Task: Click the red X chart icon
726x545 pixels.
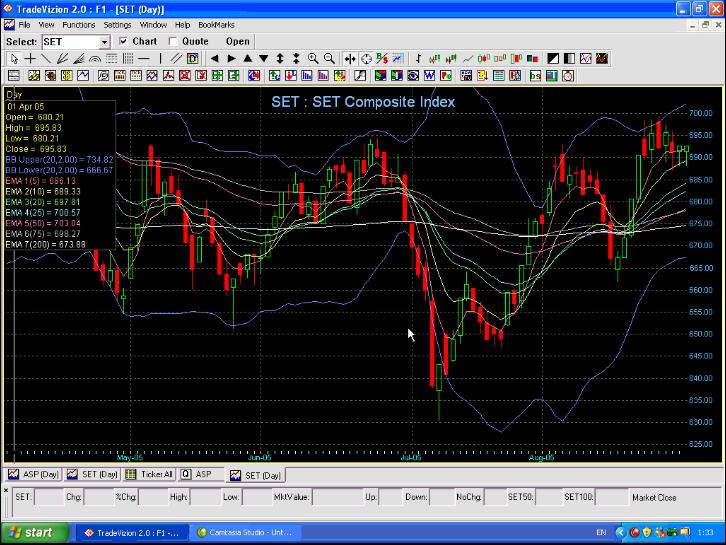Action: 185,75
